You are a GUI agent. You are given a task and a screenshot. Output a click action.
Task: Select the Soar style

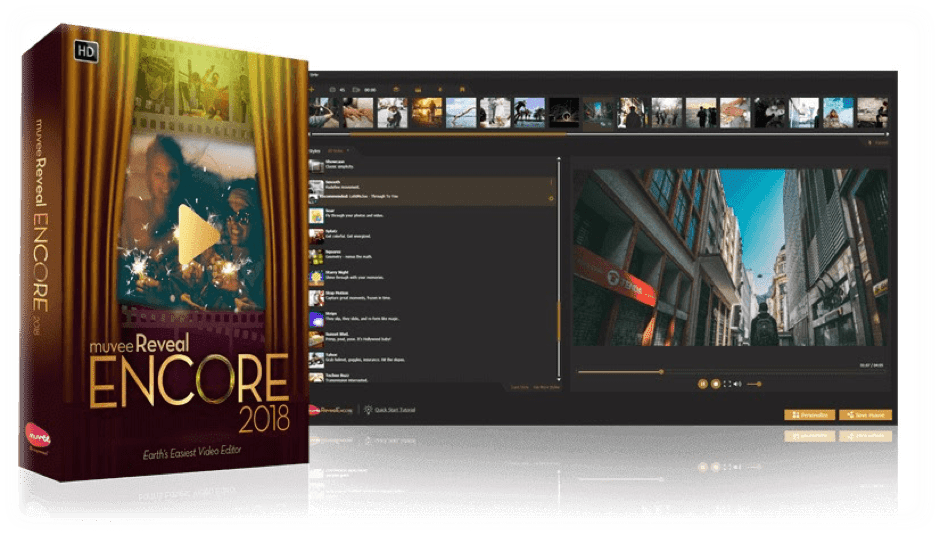[x=432, y=214]
